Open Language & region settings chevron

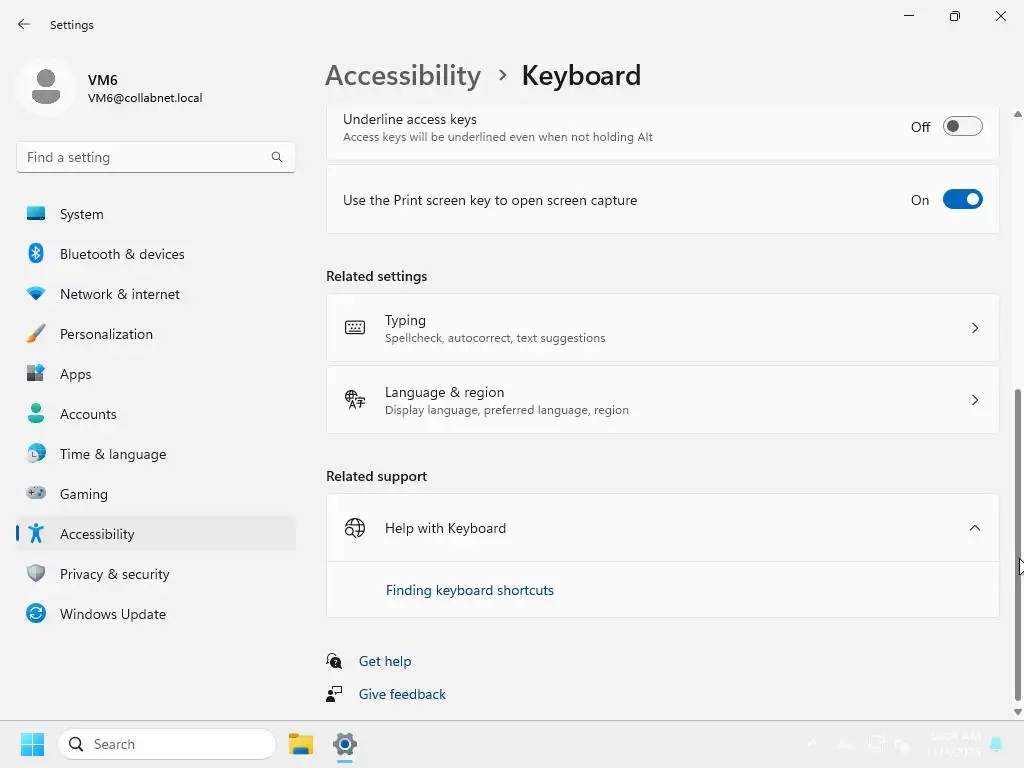pyautogui.click(x=975, y=400)
